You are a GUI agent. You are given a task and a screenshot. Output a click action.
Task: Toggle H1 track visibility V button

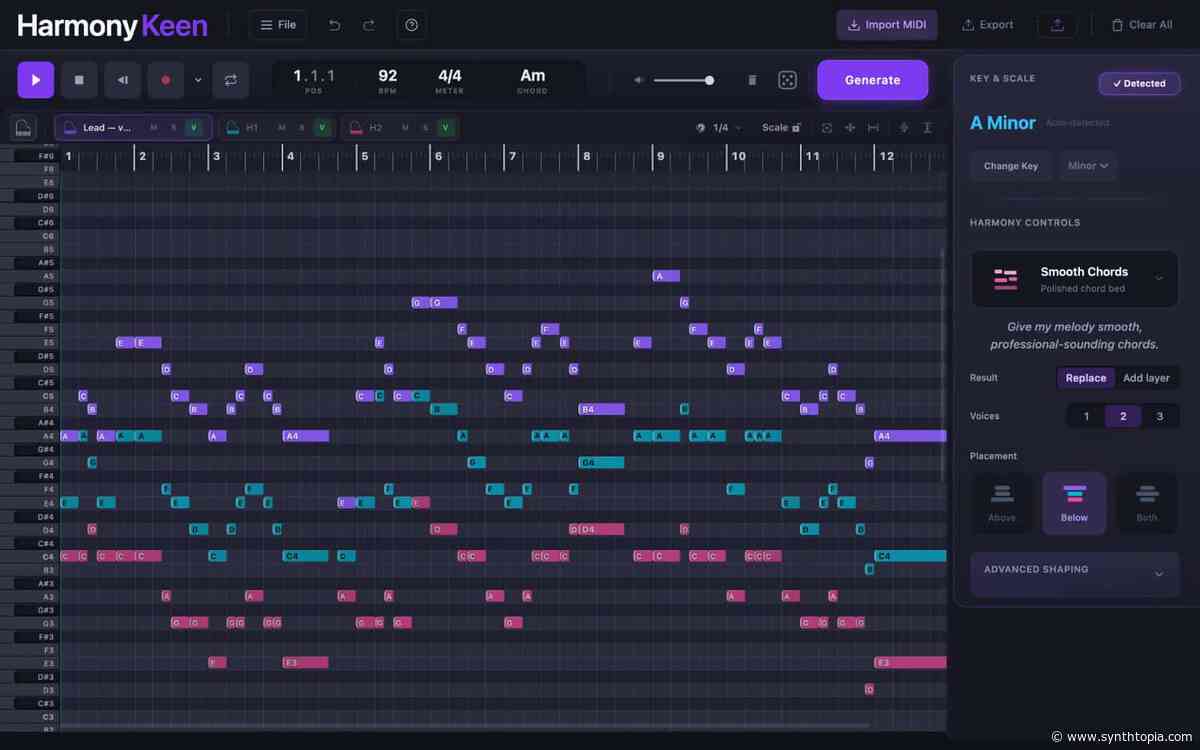tap(322, 128)
